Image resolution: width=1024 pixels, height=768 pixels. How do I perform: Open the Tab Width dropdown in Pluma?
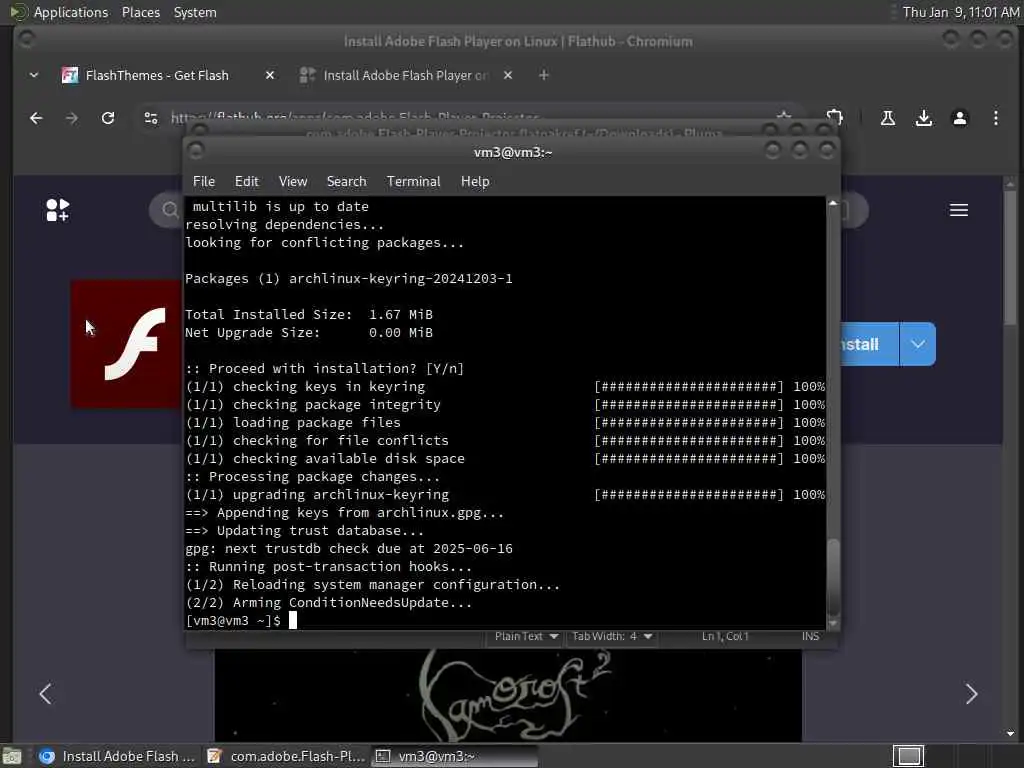point(612,636)
